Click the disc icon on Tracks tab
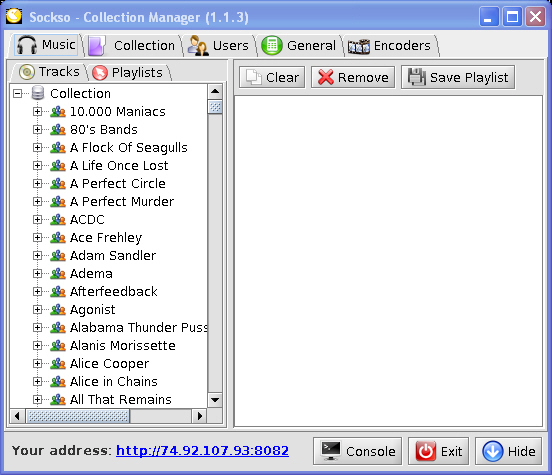The width and height of the screenshot is (552, 475). [27, 72]
